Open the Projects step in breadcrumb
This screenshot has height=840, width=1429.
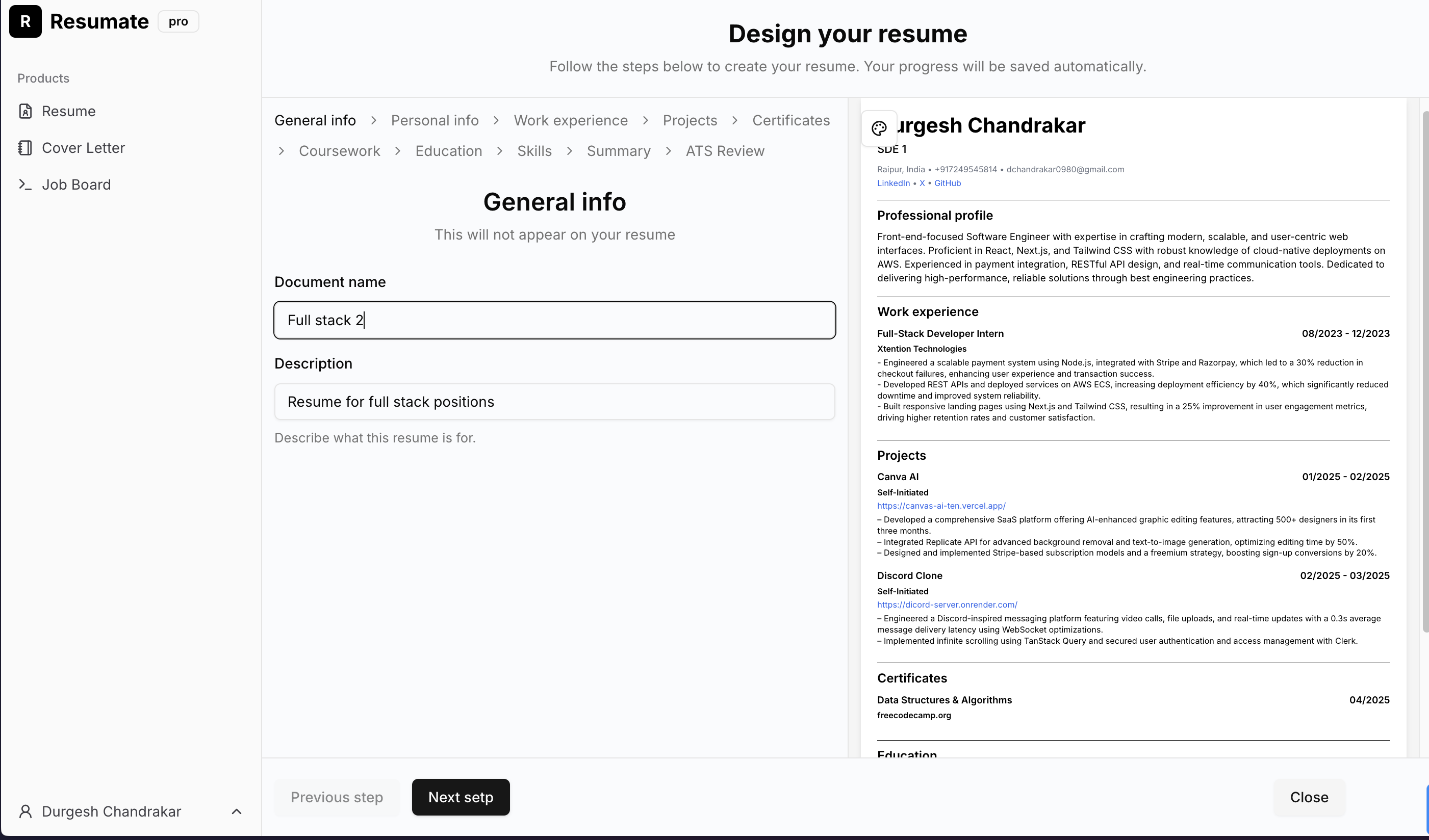pyautogui.click(x=690, y=121)
